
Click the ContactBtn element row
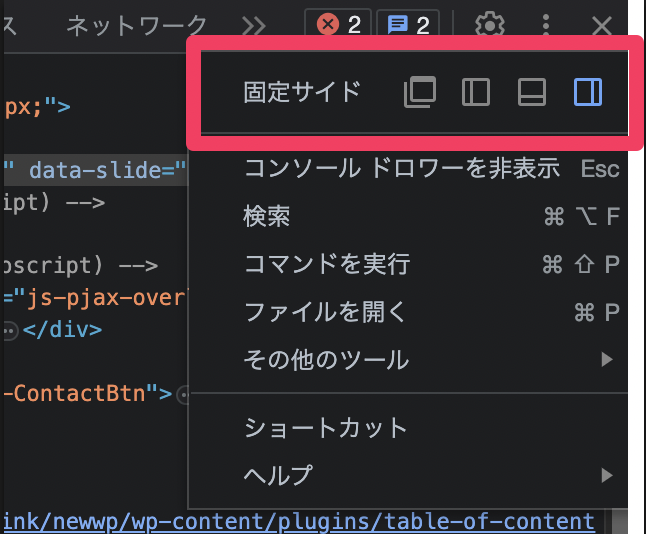88,393
